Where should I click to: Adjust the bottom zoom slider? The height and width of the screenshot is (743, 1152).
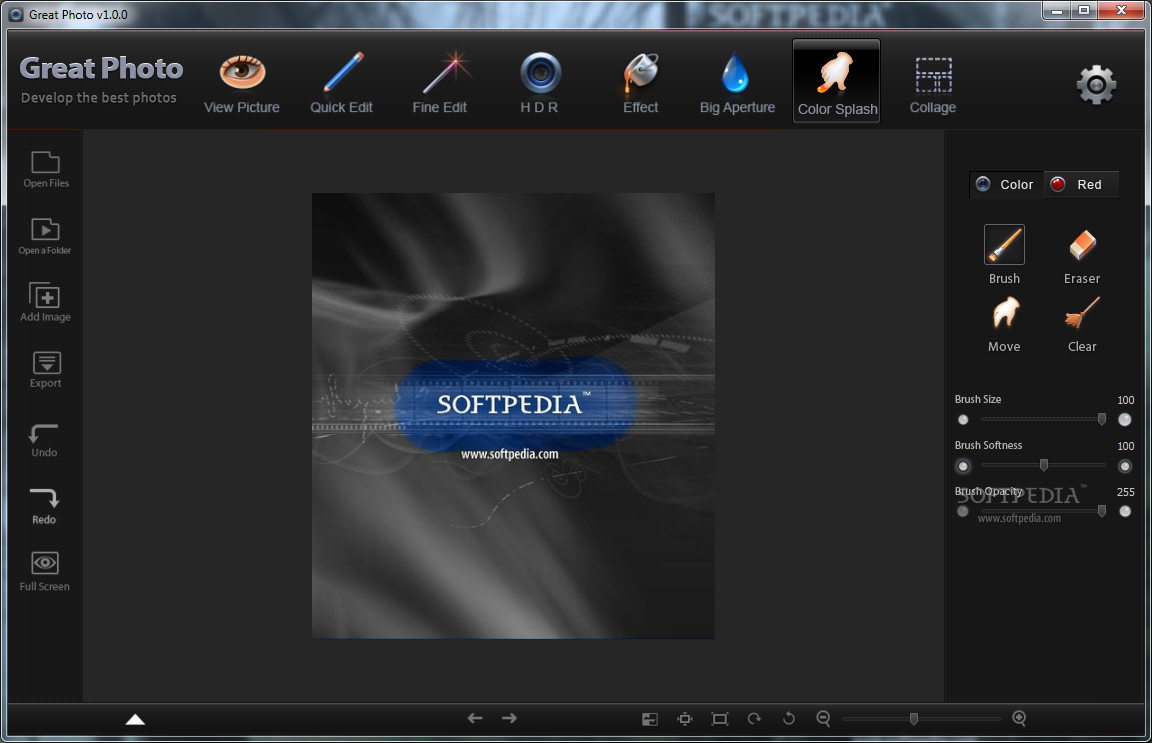[921, 719]
